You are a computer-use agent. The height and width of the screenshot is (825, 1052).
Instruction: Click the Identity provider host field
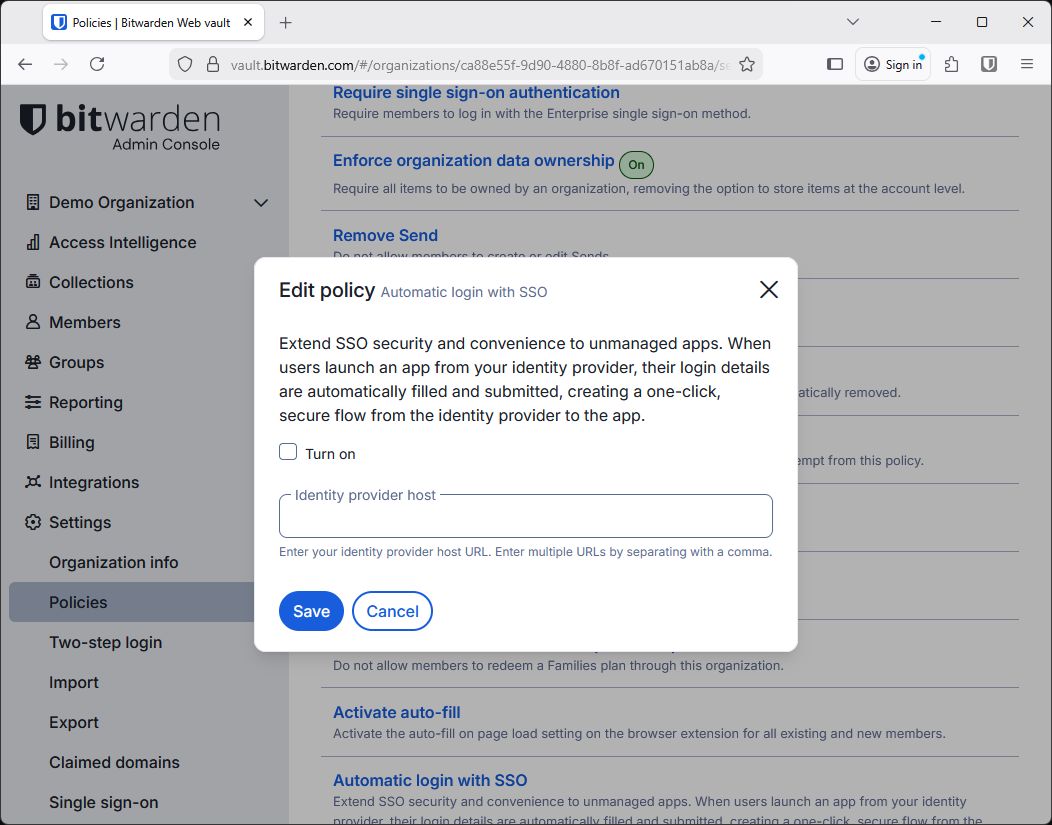tap(526, 516)
